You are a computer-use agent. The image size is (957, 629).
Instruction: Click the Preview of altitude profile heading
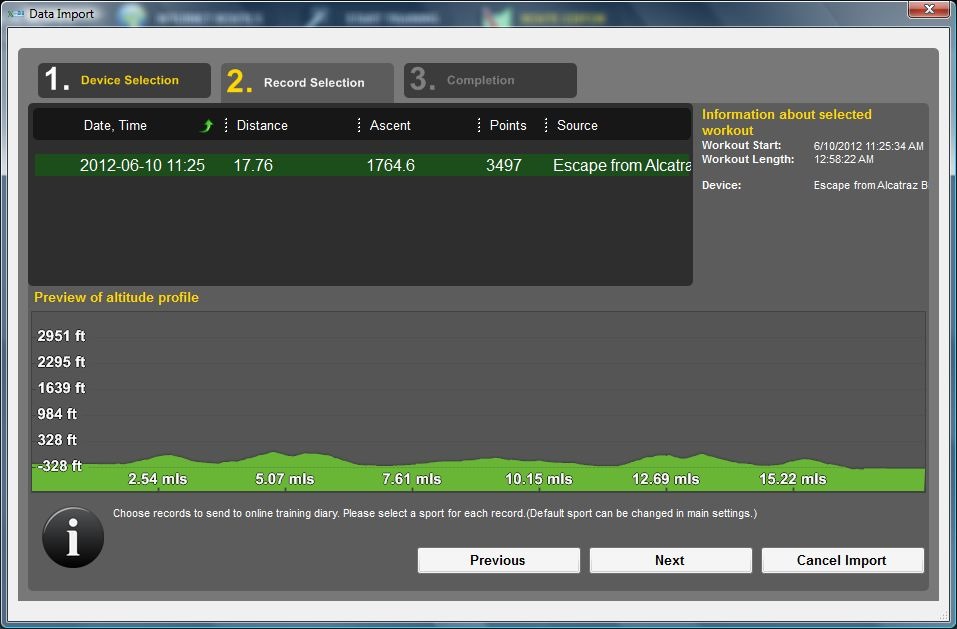[x=117, y=297]
